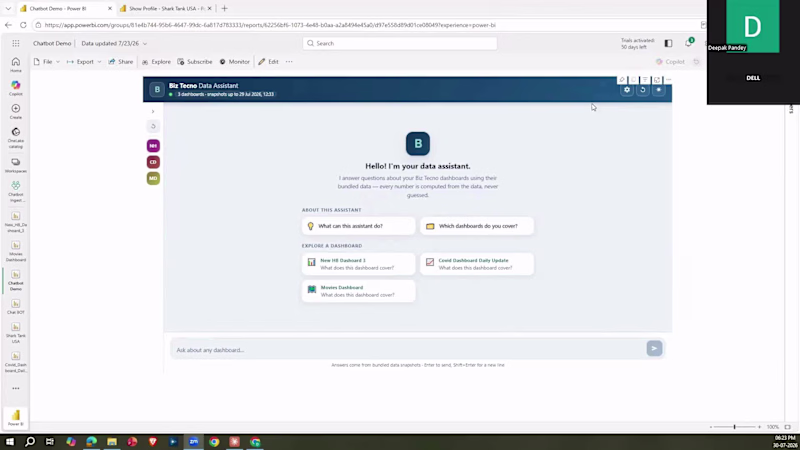
Task: Open Shark Tank USA report in sidebar
Action: coord(16,332)
